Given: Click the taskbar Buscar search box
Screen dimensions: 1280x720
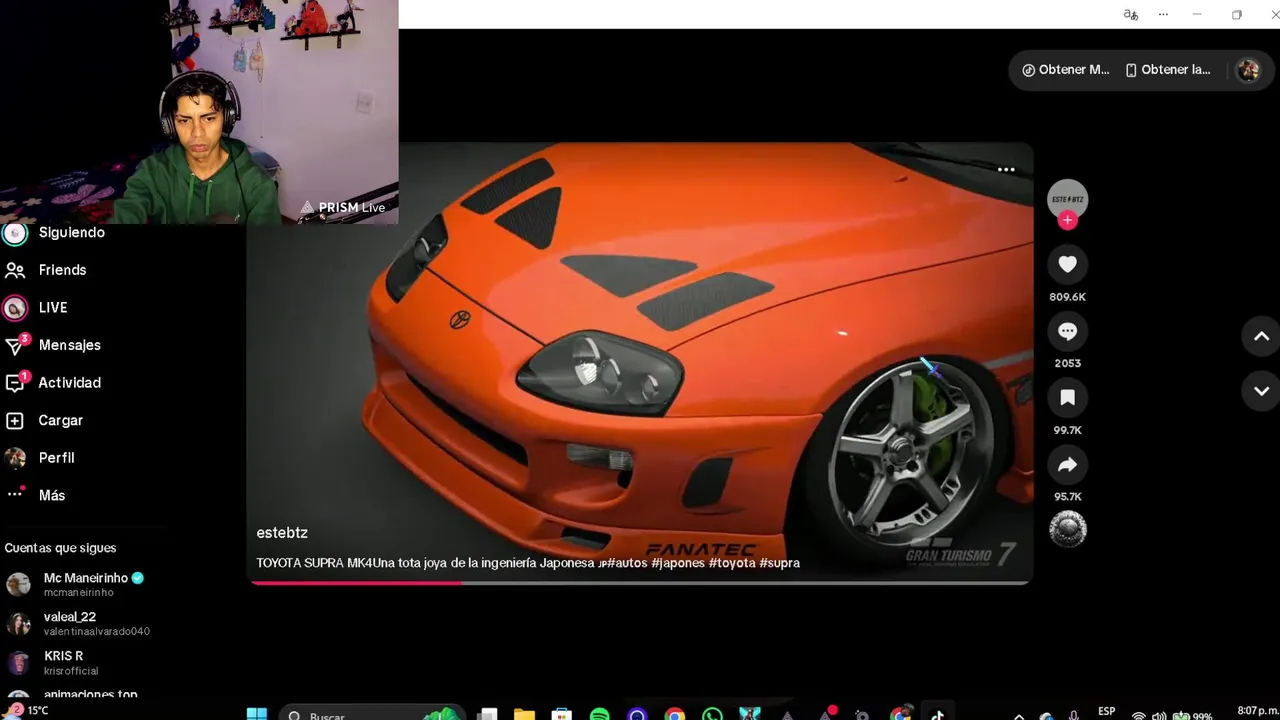Looking at the screenshot, I should click(x=371, y=714).
